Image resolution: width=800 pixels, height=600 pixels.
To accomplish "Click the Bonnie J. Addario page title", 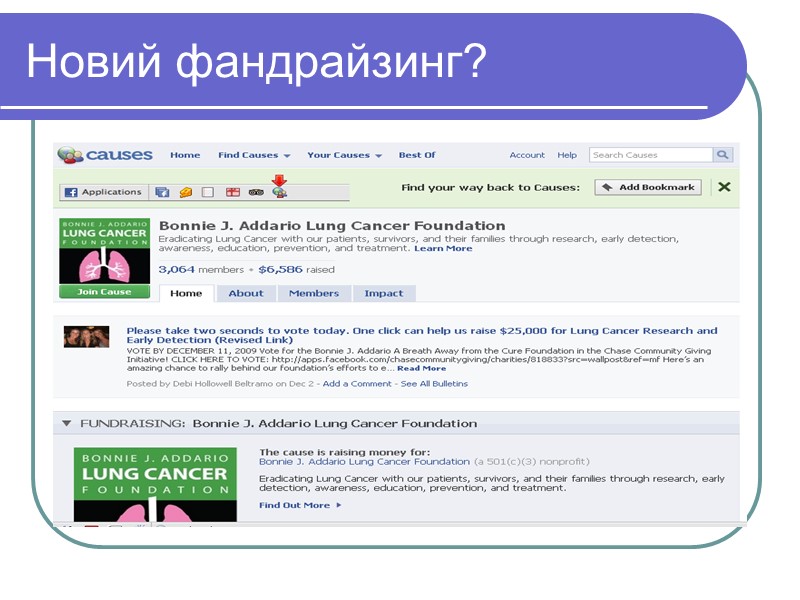I will click(332, 226).
